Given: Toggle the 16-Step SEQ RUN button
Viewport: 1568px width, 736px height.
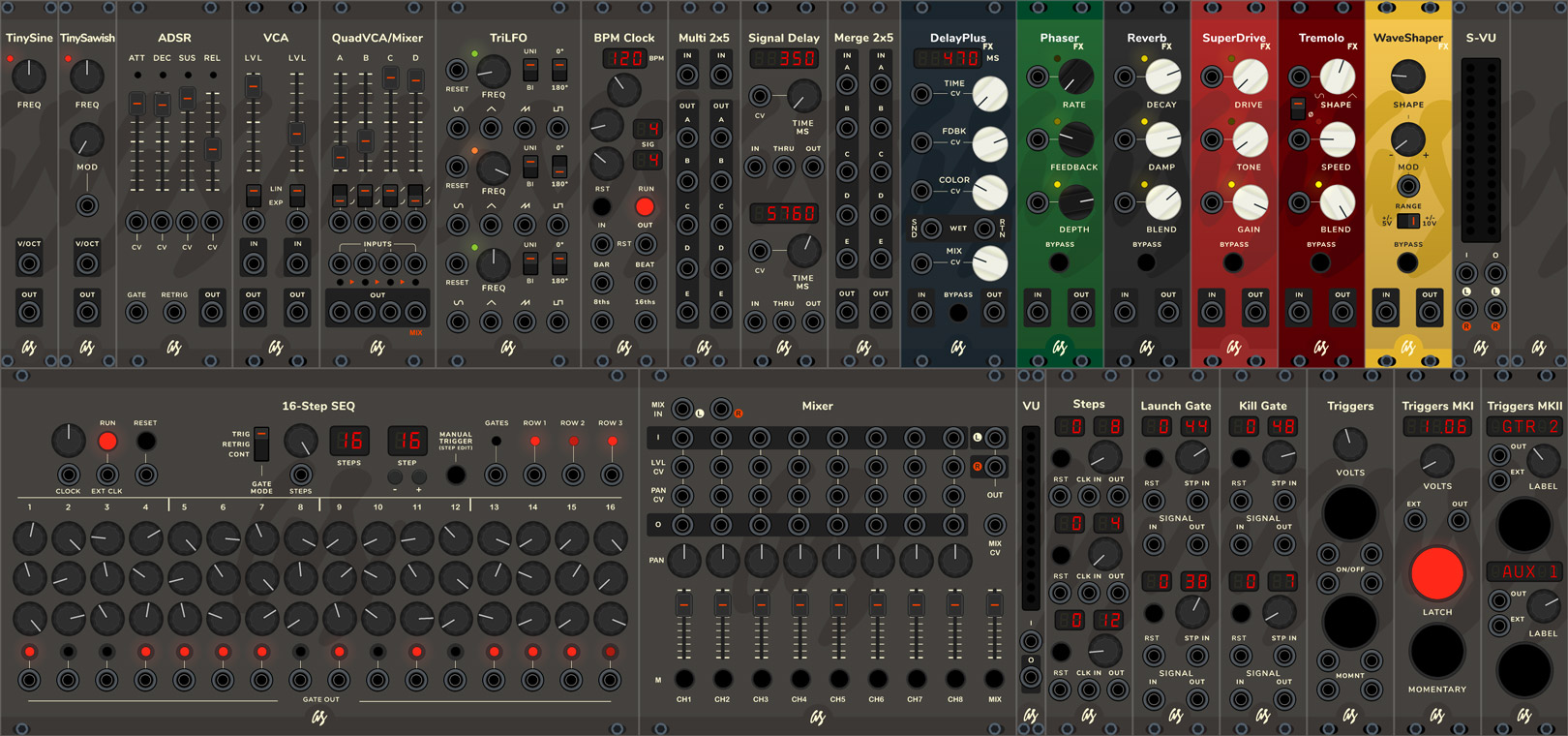Looking at the screenshot, I should [107, 442].
